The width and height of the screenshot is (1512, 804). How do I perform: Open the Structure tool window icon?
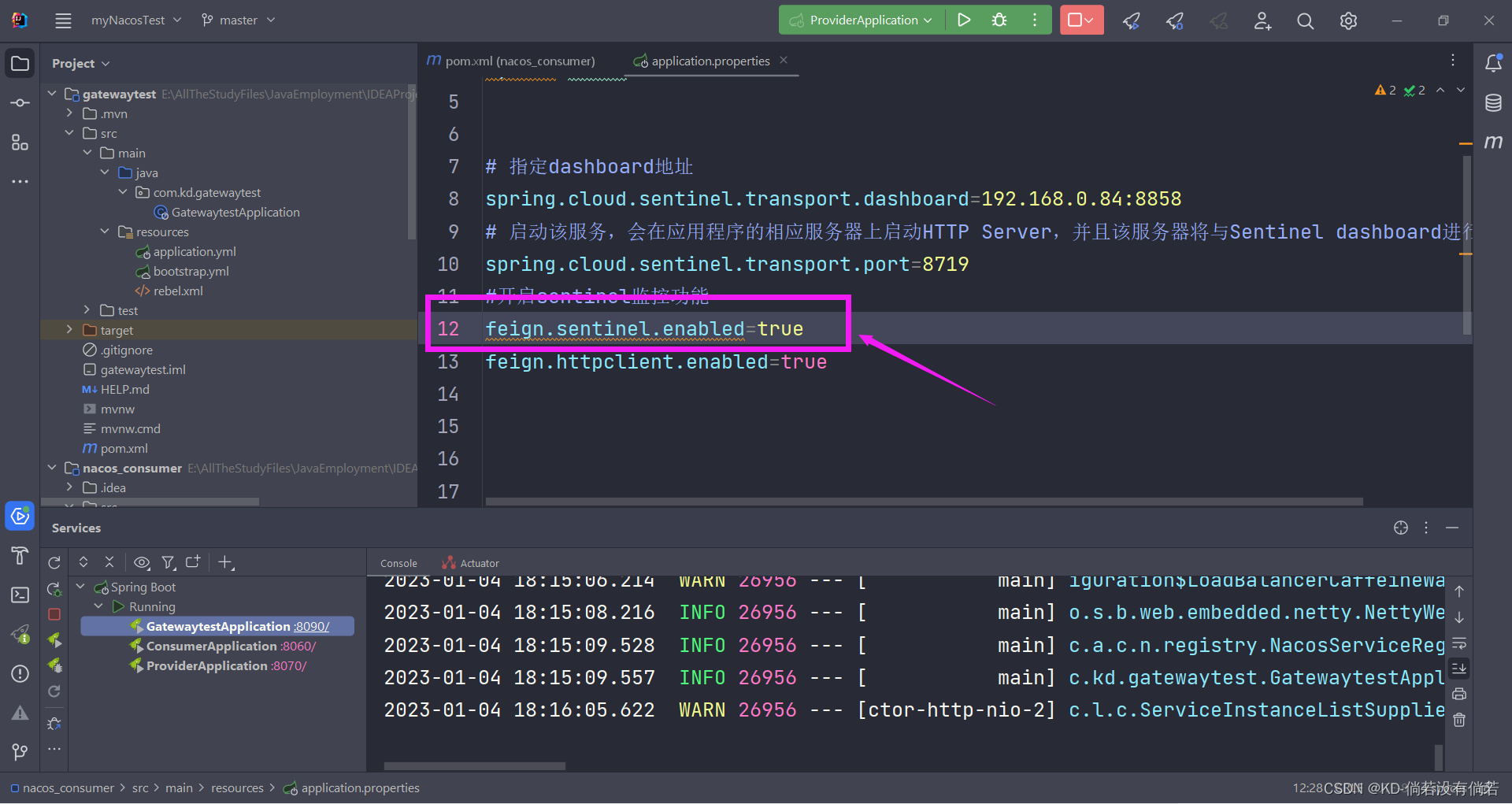(x=20, y=143)
